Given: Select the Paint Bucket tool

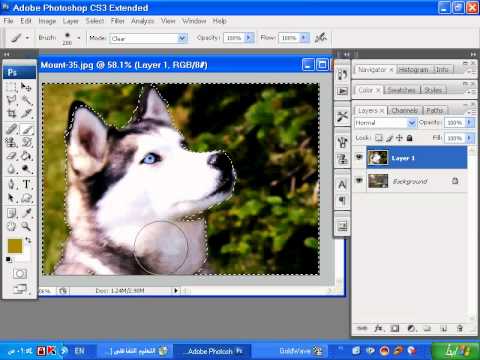Looking at the screenshot, I should [x=26, y=156].
